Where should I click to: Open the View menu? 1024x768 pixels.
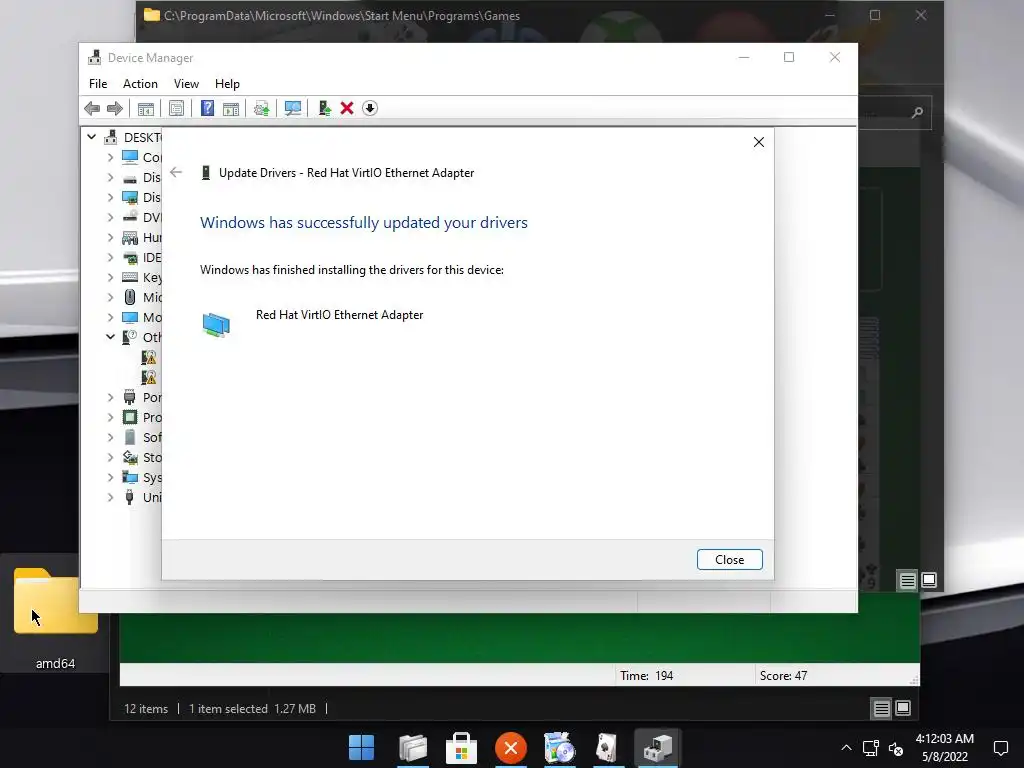click(x=186, y=84)
